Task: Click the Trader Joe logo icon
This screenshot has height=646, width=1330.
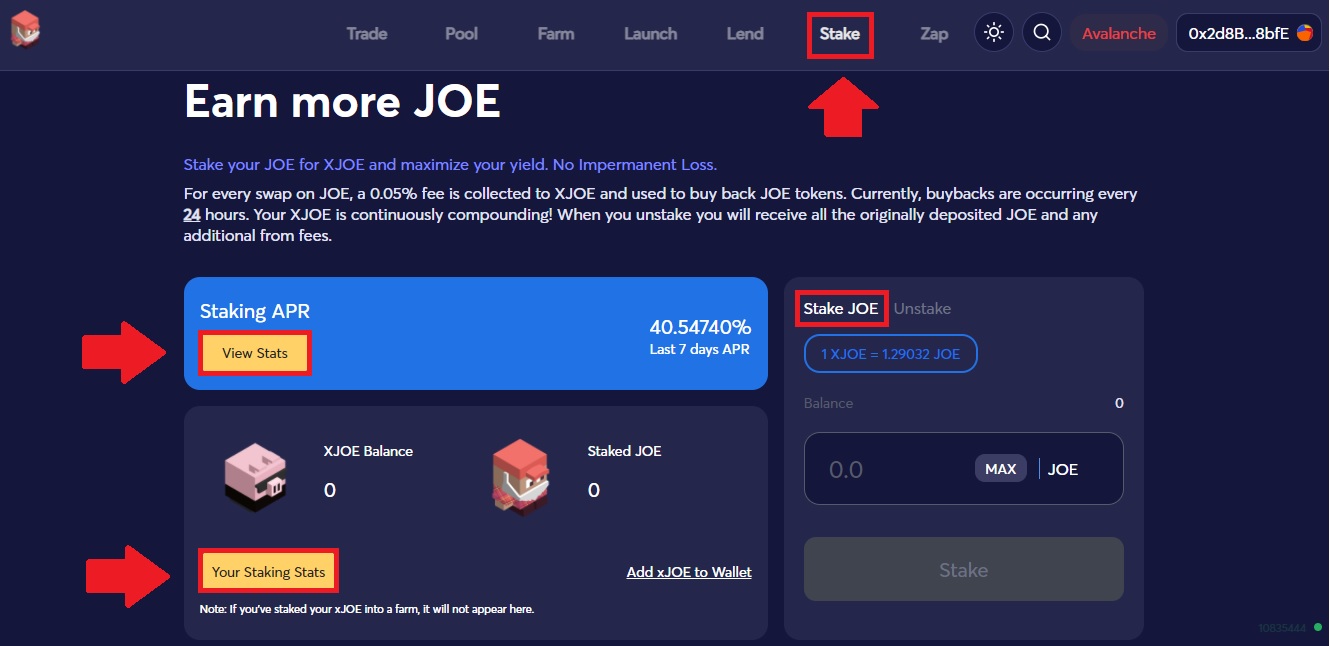Action: coord(26,30)
